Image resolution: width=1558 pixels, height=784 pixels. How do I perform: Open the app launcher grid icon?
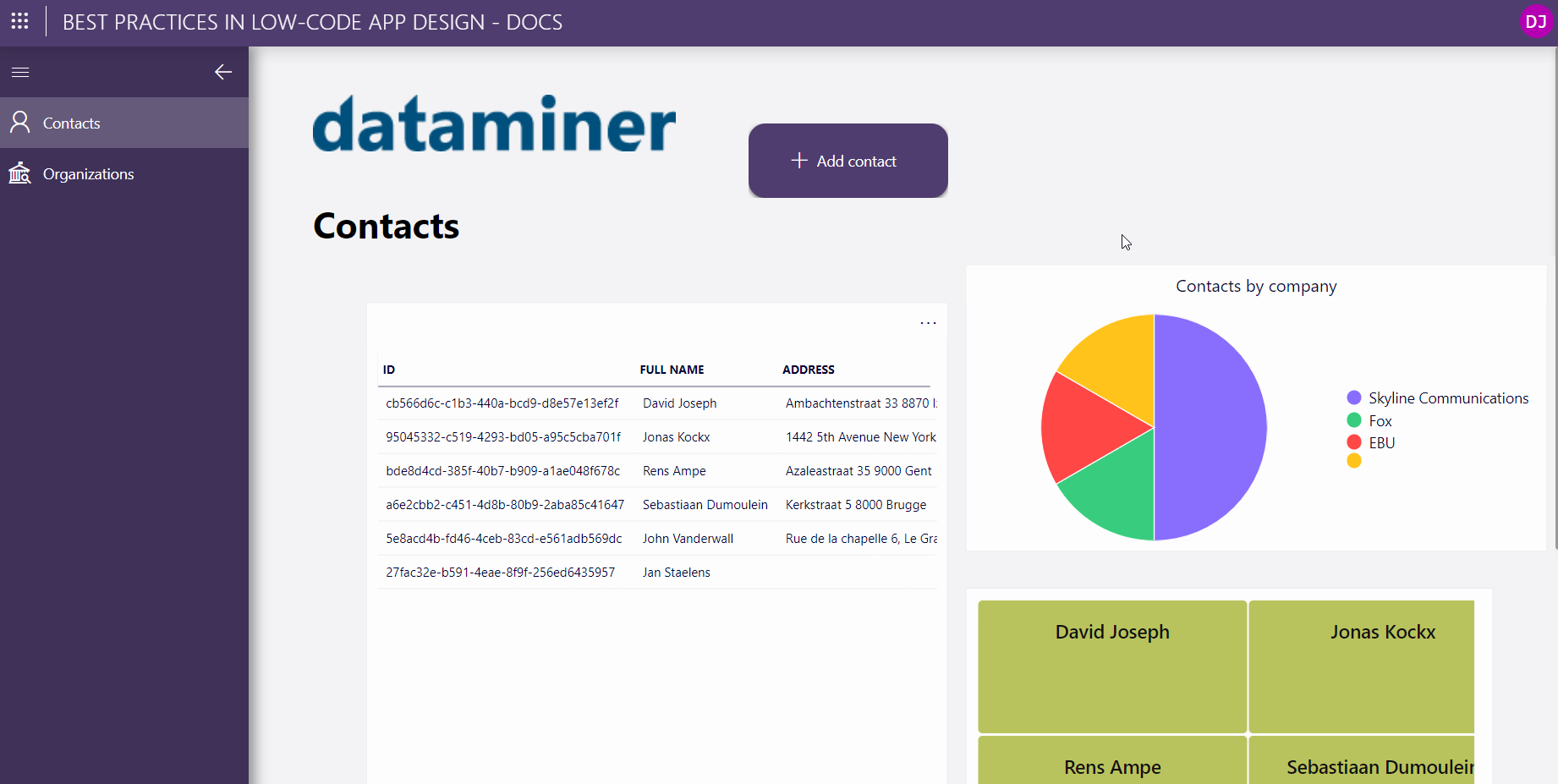click(20, 21)
